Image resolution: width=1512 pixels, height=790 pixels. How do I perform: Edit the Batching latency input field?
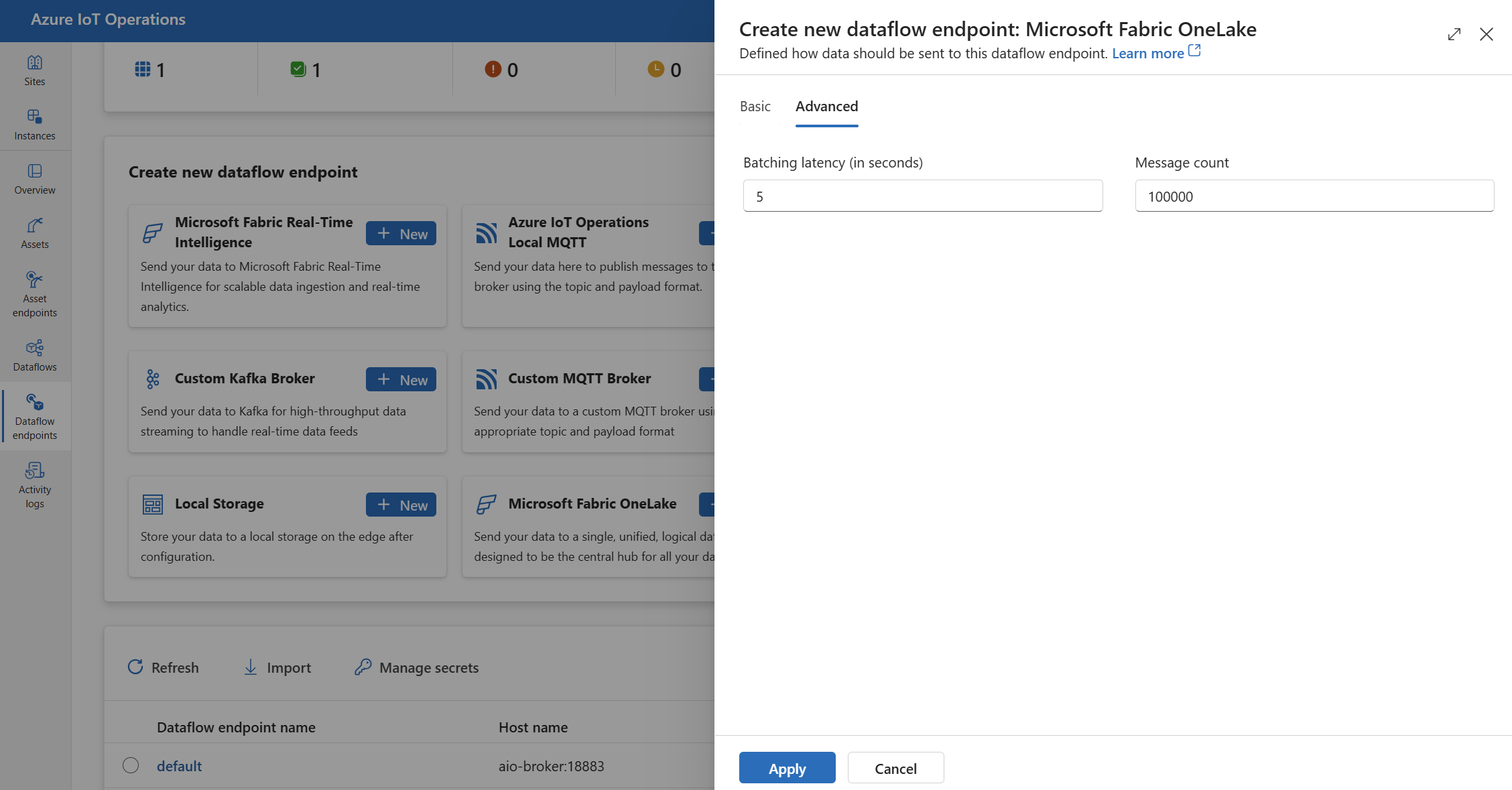click(921, 195)
